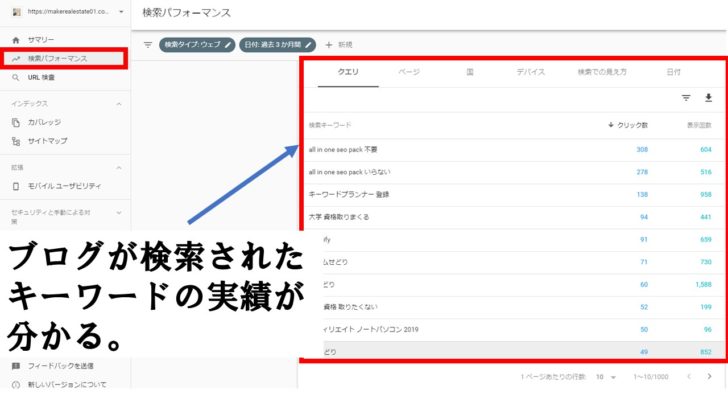Sort by クリック数 column header
Screen dimensions: 728x410
(x=628, y=125)
